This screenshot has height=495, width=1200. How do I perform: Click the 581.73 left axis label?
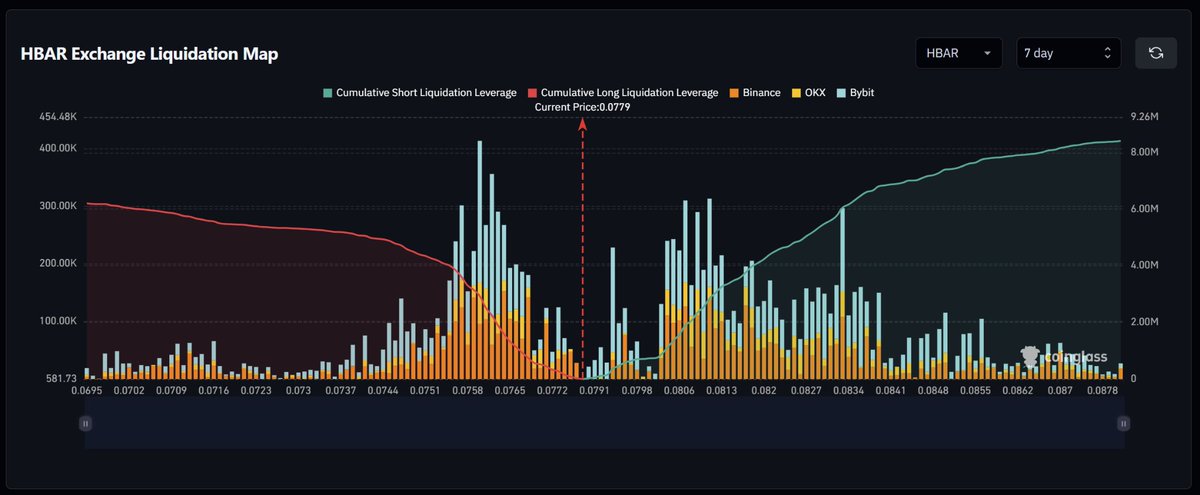tap(62, 379)
